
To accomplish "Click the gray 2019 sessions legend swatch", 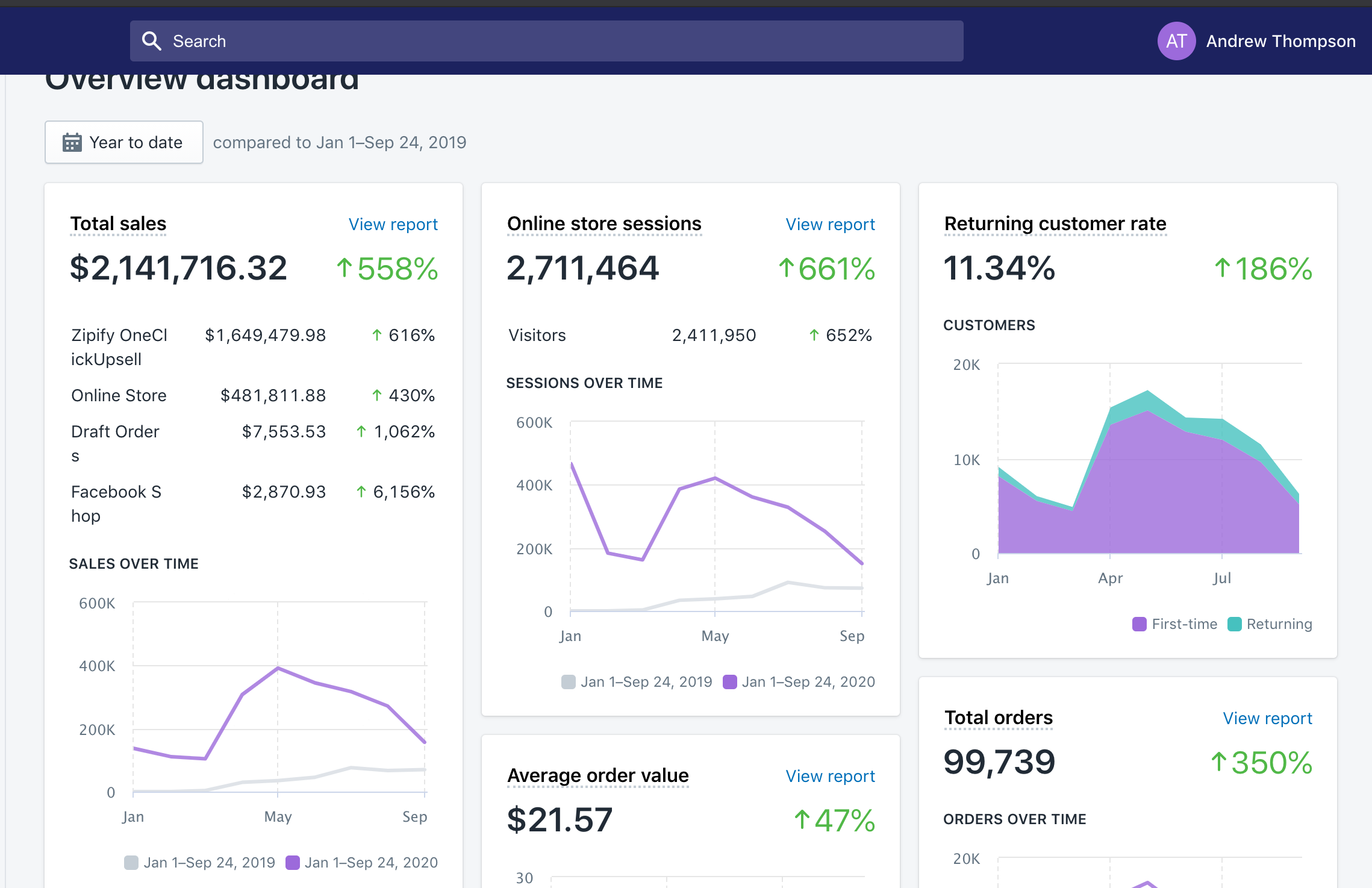I will [568, 682].
